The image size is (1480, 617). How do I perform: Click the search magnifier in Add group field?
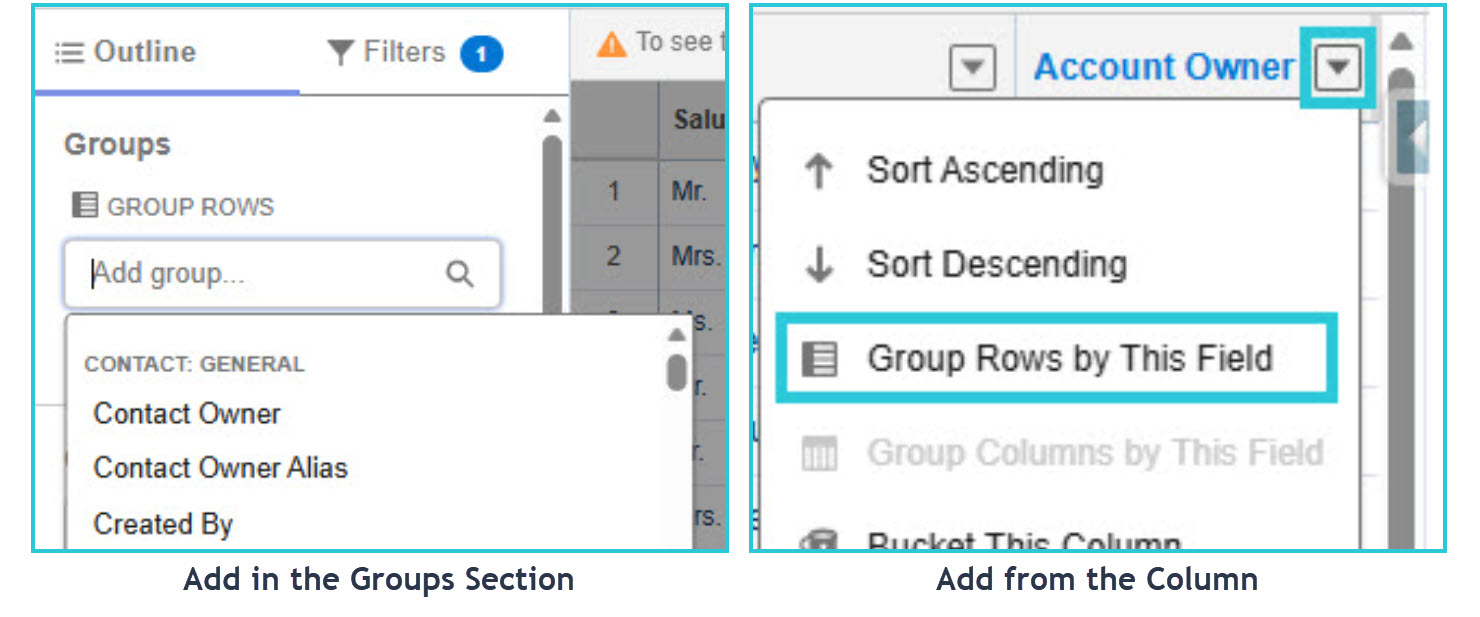pyautogui.click(x=459, y=274)
